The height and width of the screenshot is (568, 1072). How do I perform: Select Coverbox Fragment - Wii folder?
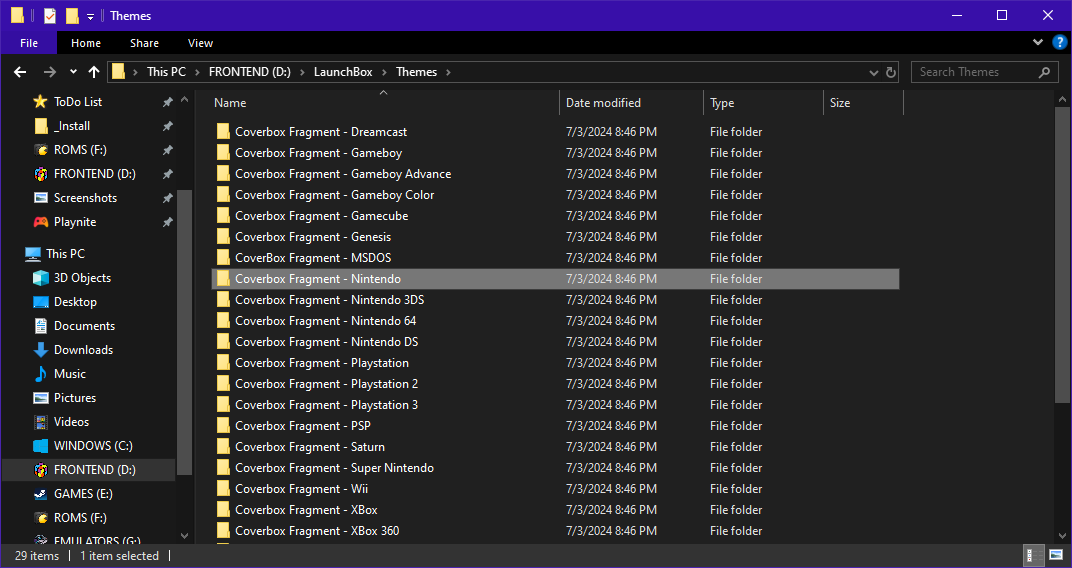[x=556, y=489]
